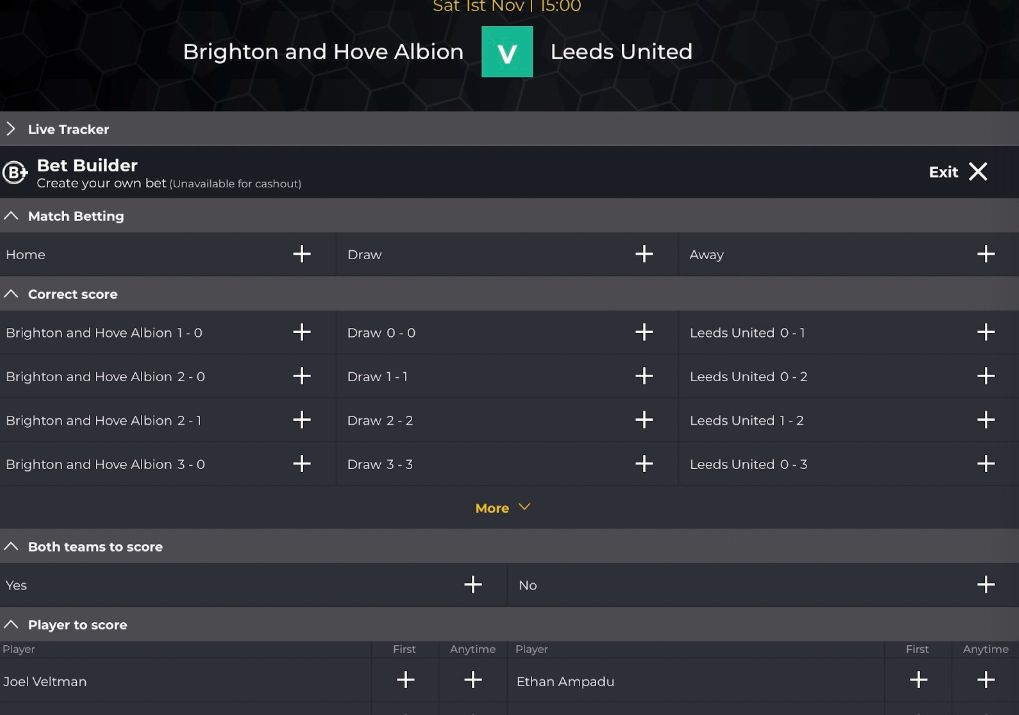Image resolution: width=1019 pixels, height=715 pixels.
Task: Add Joel Veltman first scorer selection
Action: tap(405, 680)
